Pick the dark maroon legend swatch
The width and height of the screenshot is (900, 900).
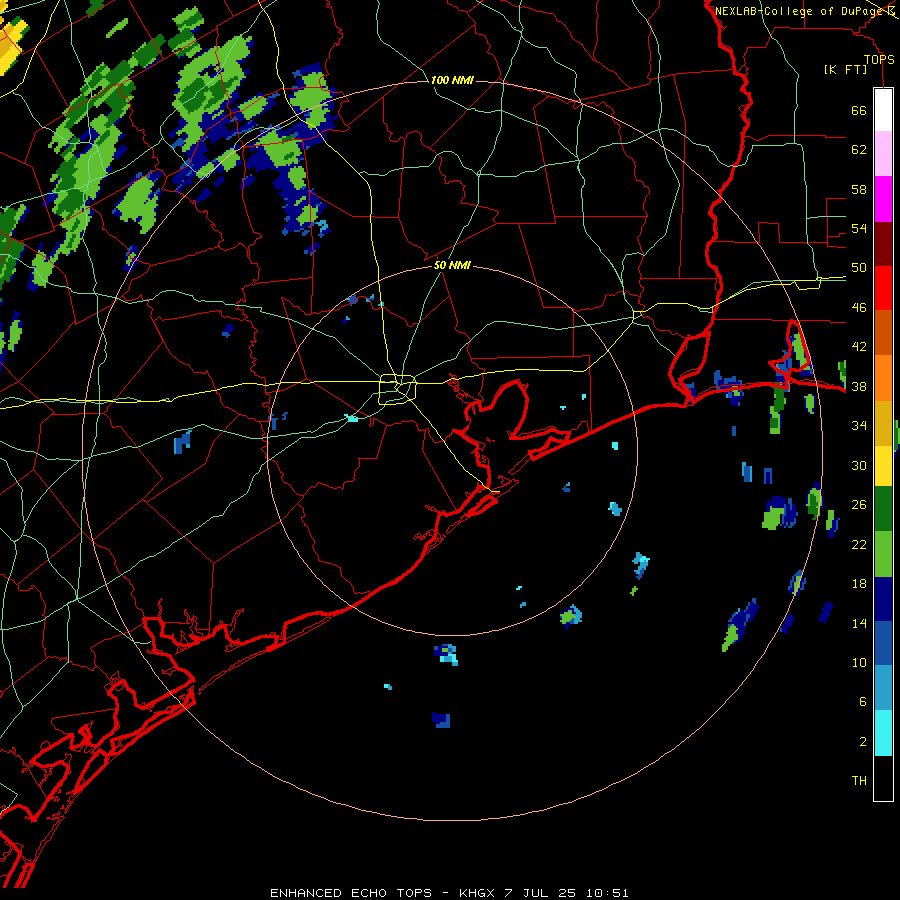(883, 243)
